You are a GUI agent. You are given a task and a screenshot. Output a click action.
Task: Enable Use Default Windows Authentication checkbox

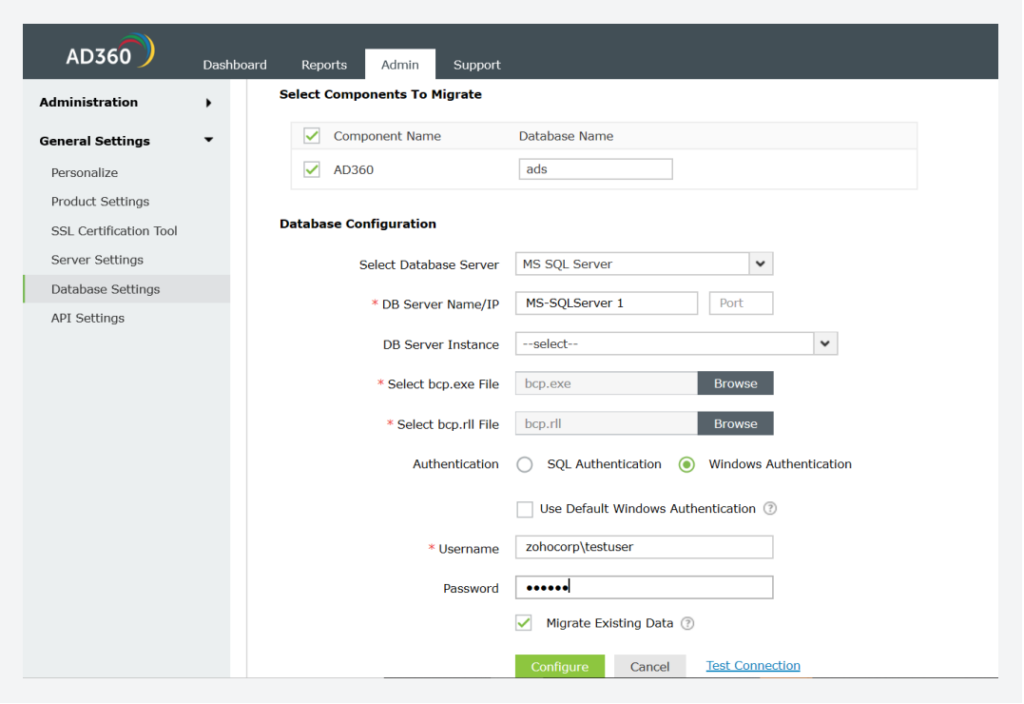[524, 509]
